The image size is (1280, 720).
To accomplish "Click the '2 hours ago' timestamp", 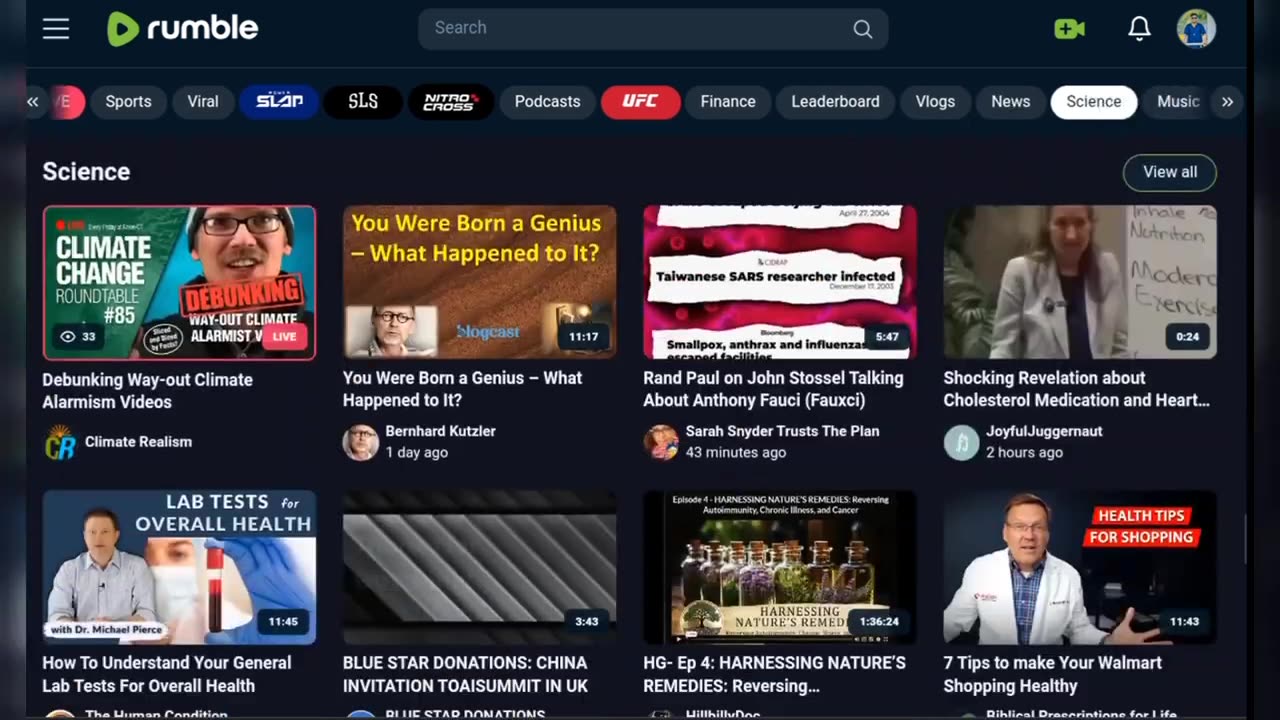I will pos(1024,453).
